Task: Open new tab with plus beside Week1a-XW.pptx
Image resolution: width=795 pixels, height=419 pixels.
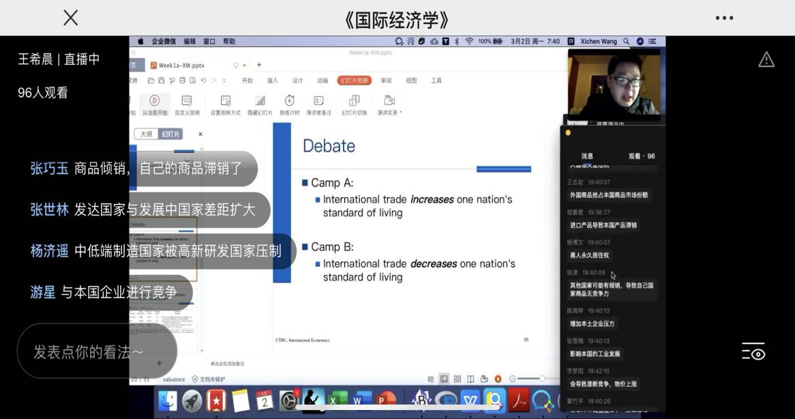Action: click(x=259, y=65)
